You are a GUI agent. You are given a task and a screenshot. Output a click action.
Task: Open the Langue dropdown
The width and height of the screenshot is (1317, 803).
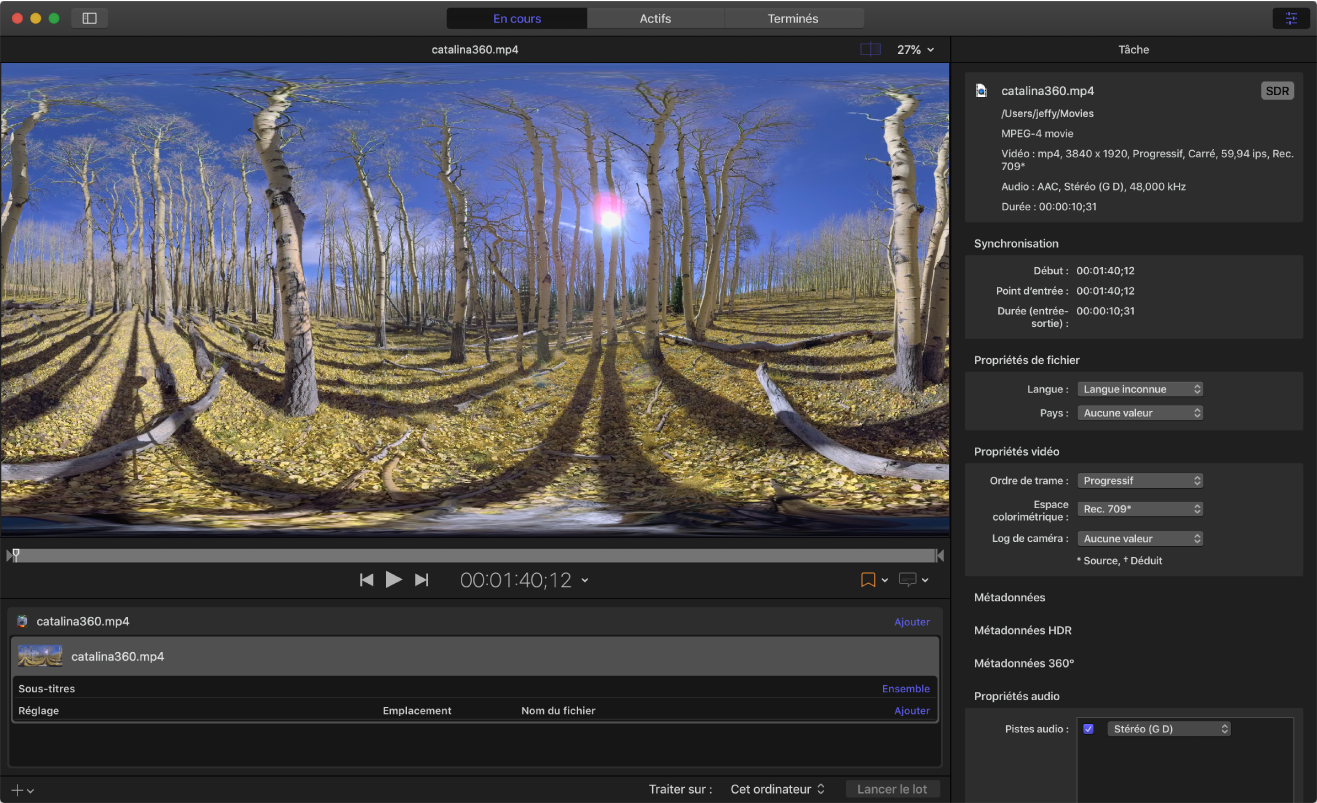(1139, 389)
